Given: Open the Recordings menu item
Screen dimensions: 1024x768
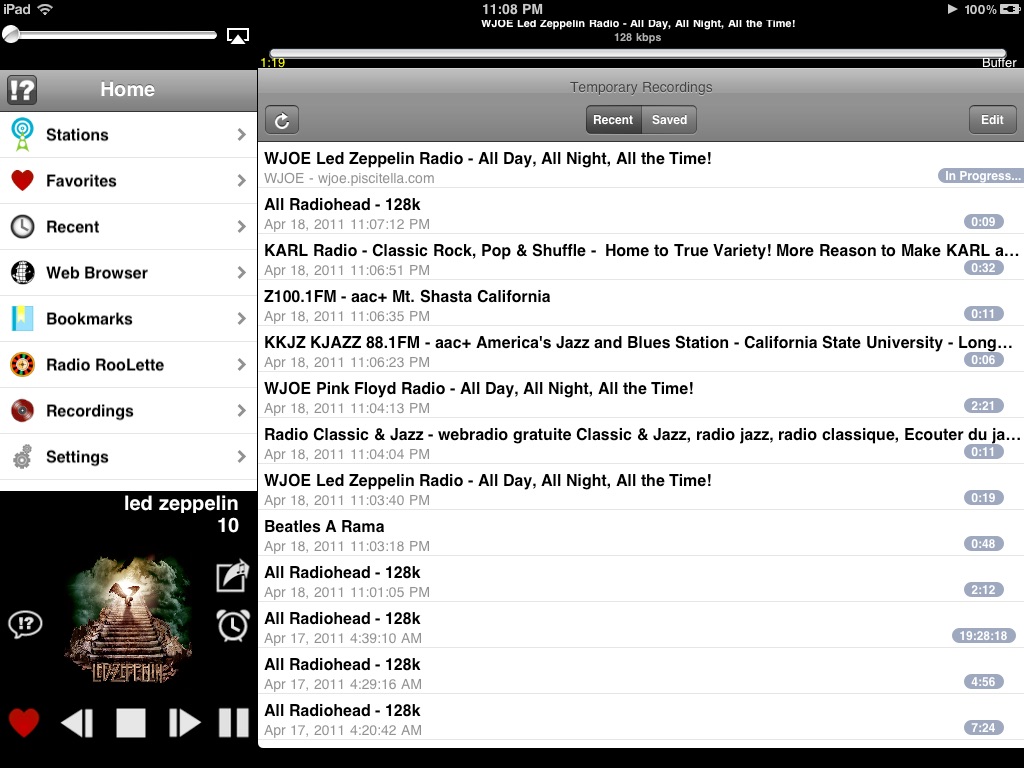Looking at the screenshot, I should (128, 411).
